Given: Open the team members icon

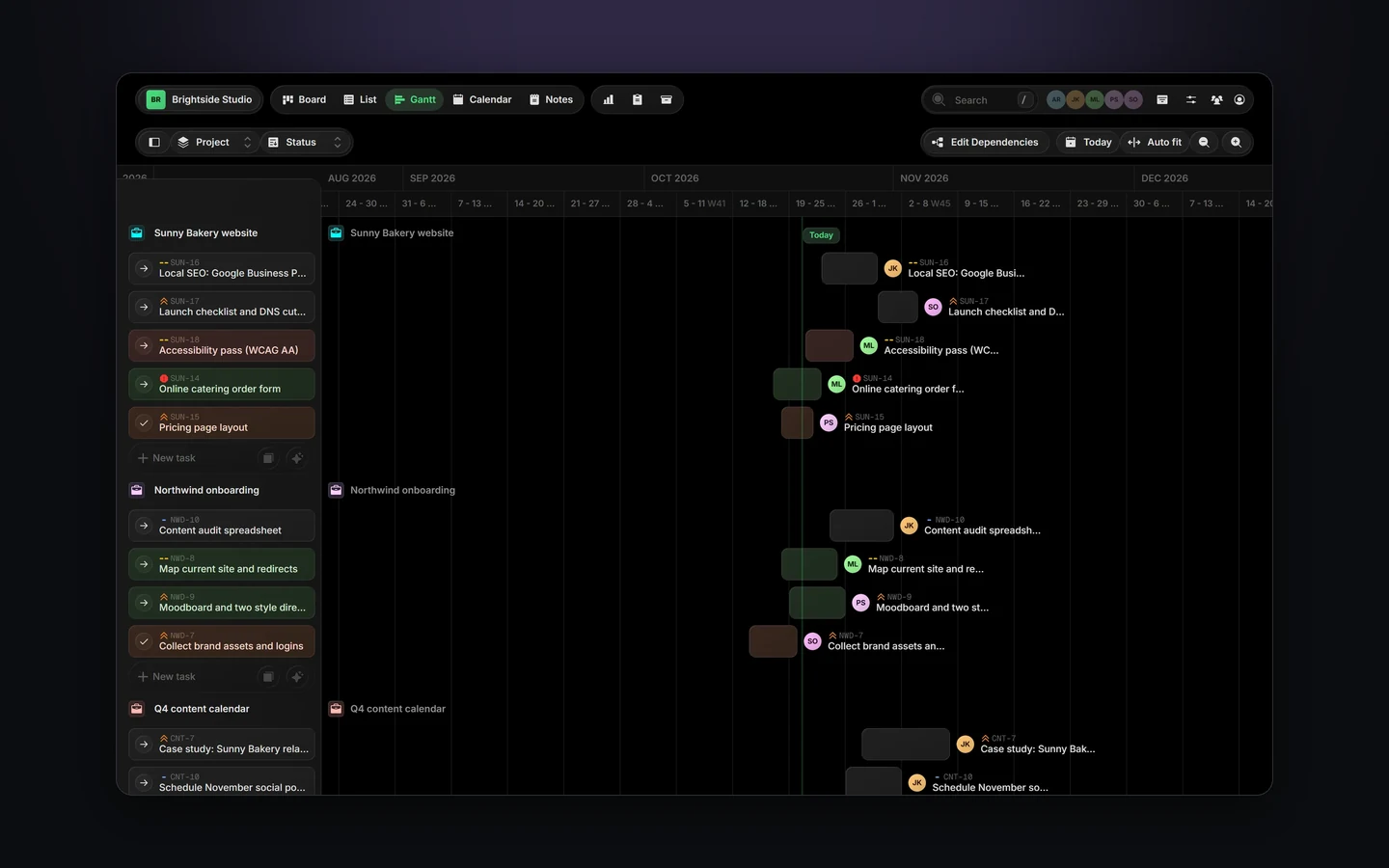Looking at the screenshot, I should pyautogui.click(x=1217, y=99).
